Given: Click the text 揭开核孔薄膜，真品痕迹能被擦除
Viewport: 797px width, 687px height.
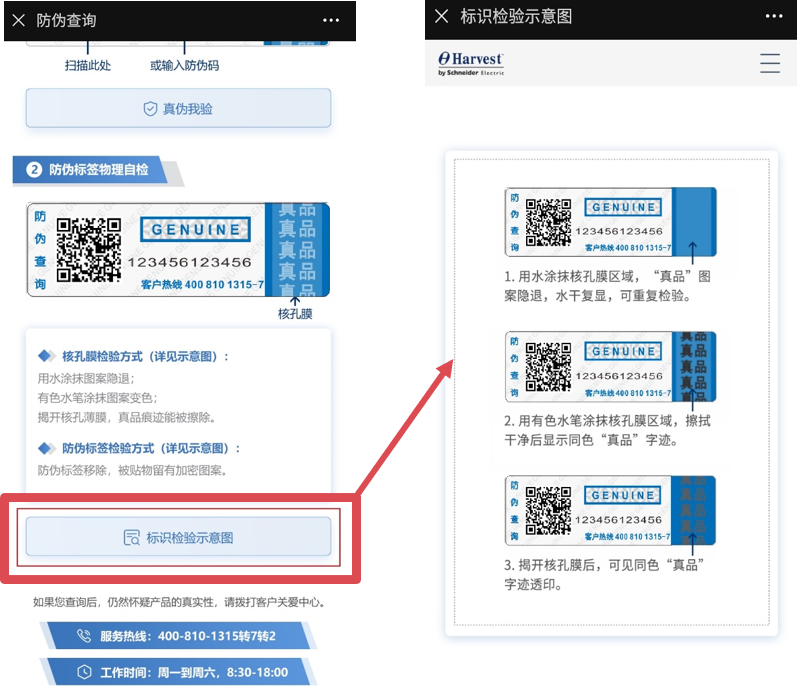Looking at the screenshot, I should click(127, 417).
